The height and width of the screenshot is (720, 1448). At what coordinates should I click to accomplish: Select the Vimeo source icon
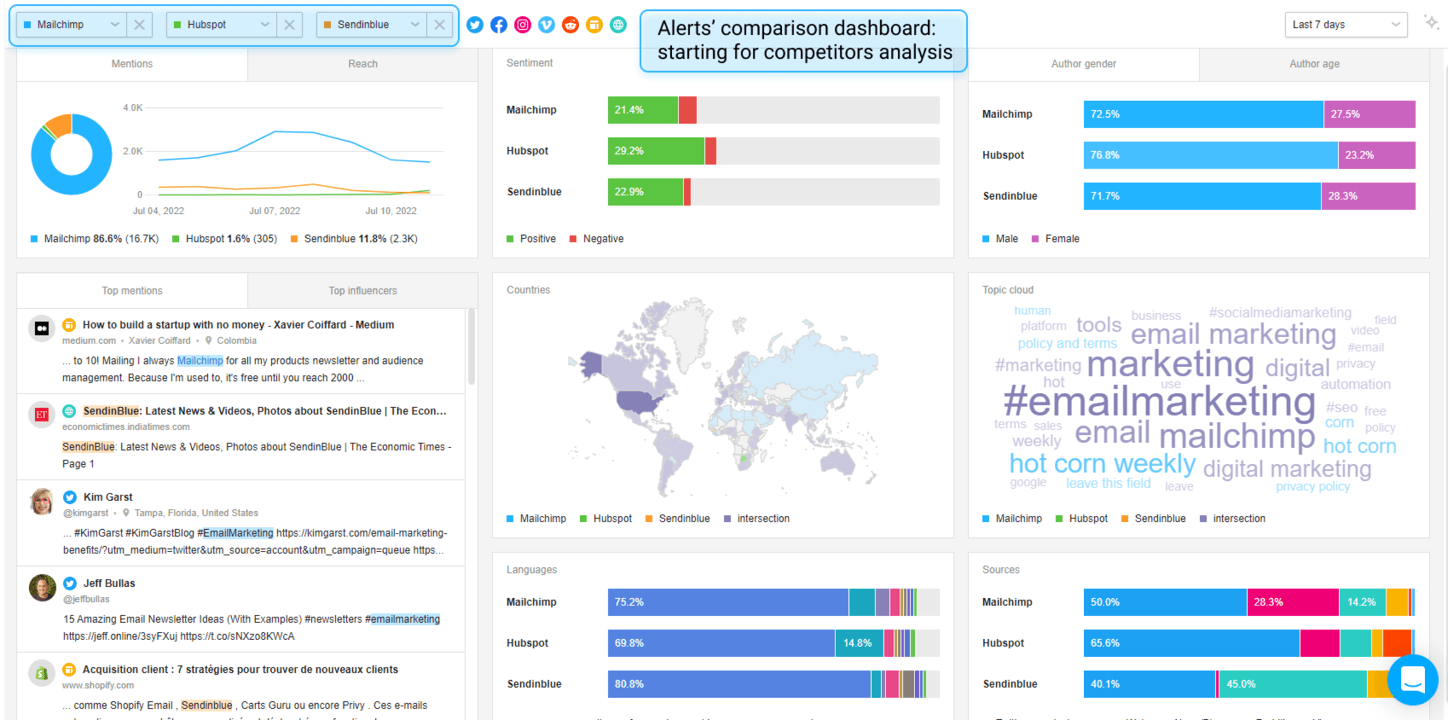[546, 25]
